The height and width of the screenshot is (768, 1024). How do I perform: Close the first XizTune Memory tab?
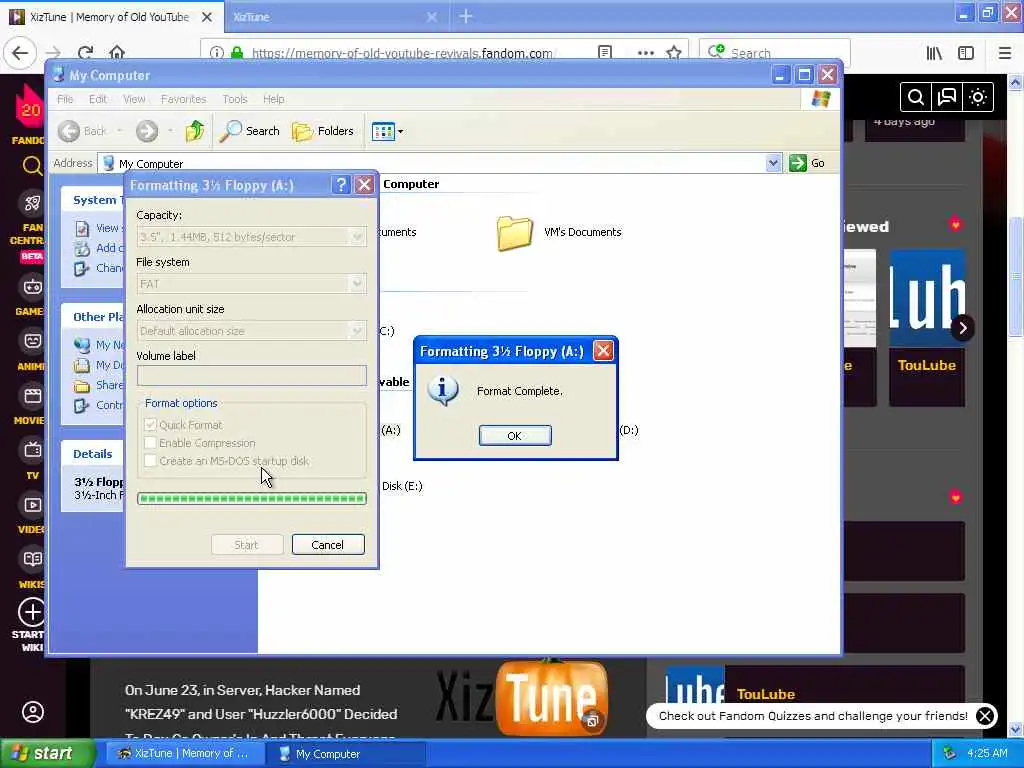pyautogui.click(x=207, y=17)
